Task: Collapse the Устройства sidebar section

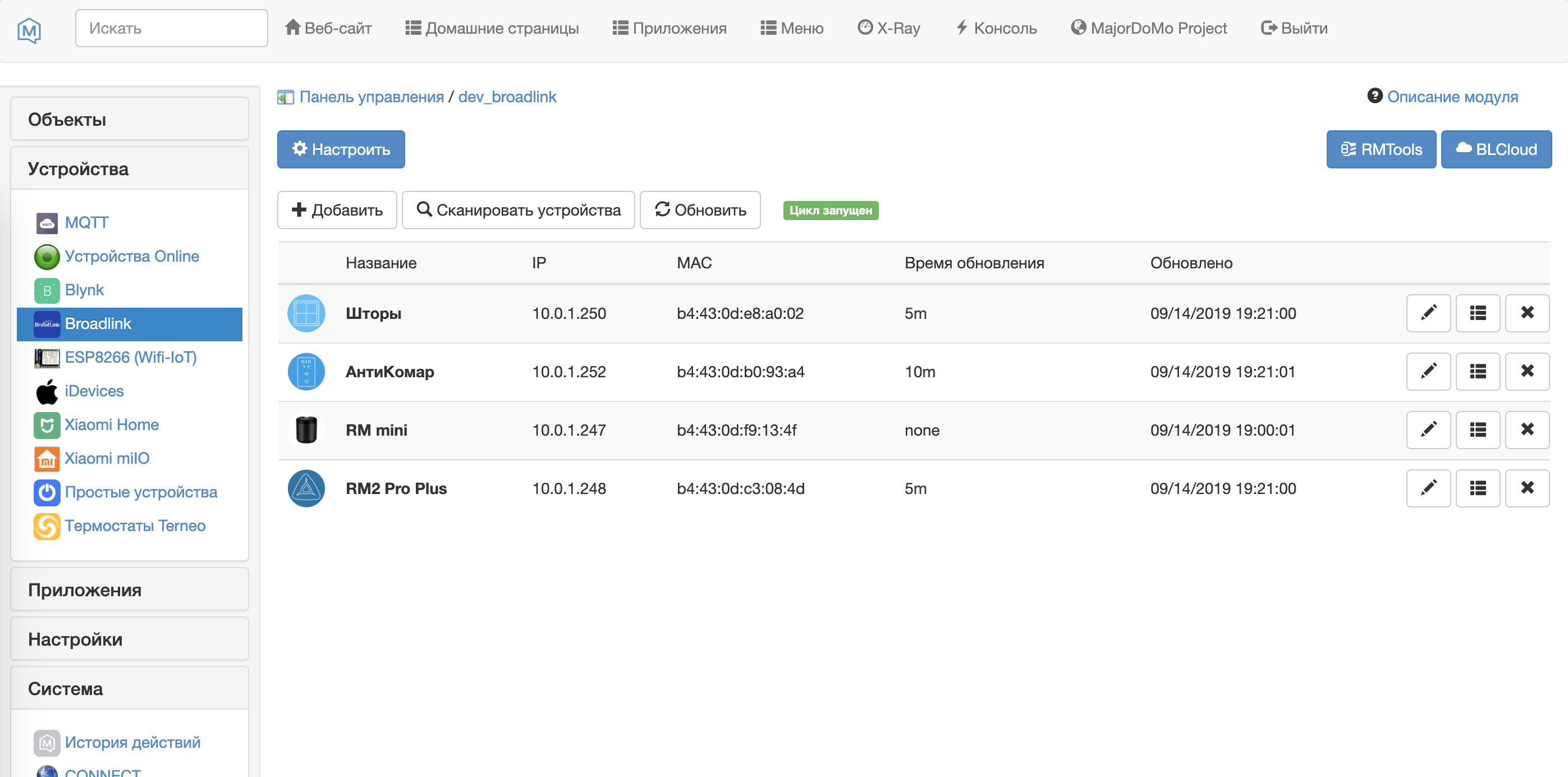Action: pos(129,168)
